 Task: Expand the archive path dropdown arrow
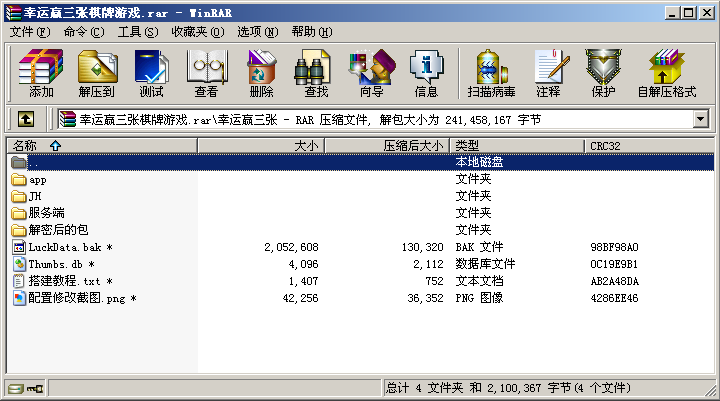[x=700, y=120]
